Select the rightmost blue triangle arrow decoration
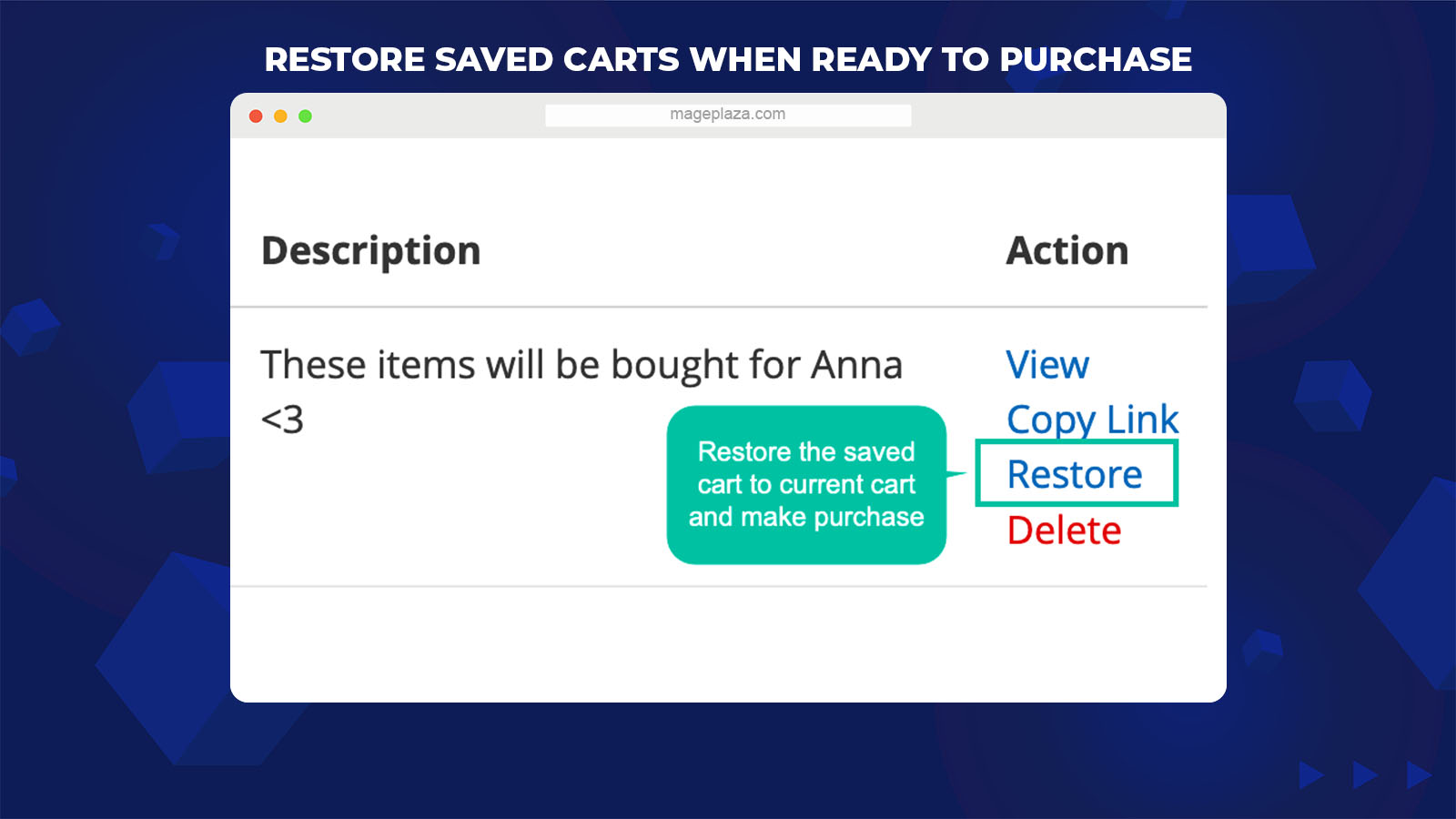The width and height of the screenshot is (1456, 819). tap(1419, 775)
